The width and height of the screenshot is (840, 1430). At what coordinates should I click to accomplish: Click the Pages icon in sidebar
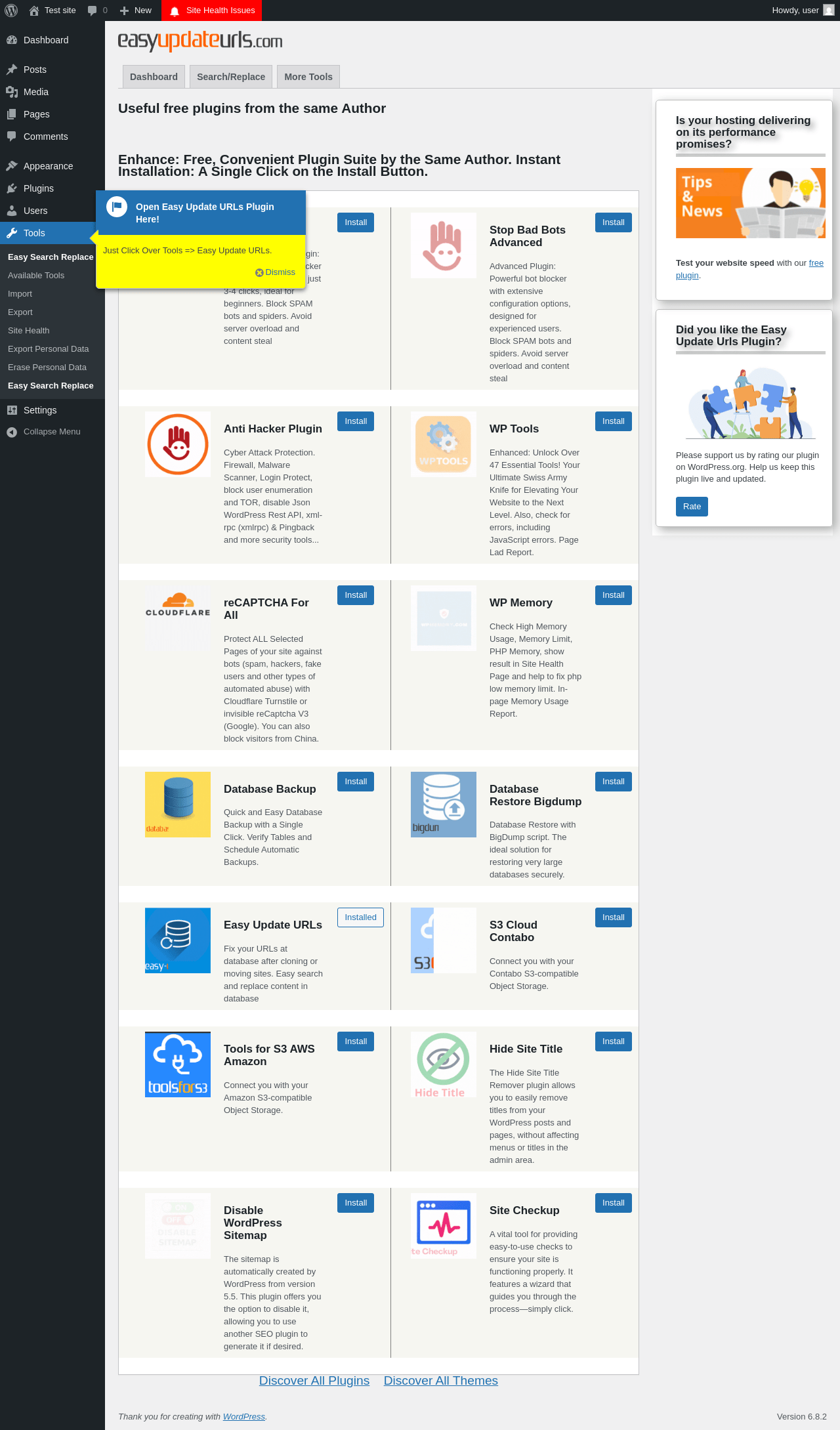[12, 114]
